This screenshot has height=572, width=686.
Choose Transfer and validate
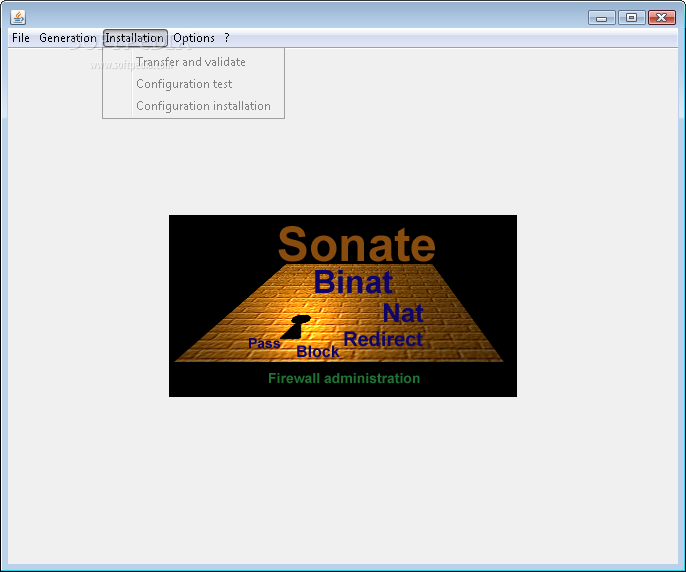pos(193,62)
